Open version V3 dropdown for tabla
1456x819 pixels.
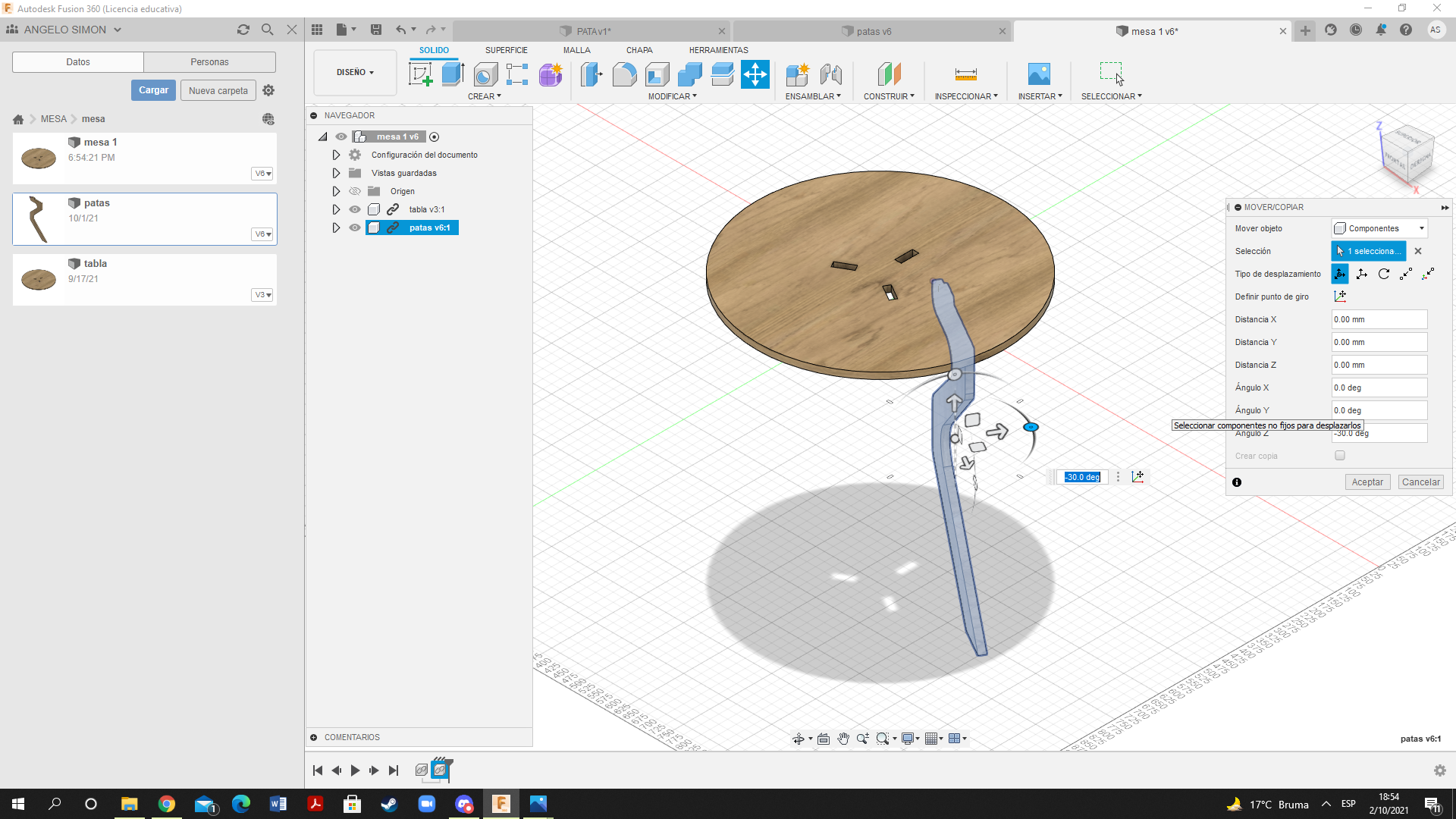click(262, 295)
